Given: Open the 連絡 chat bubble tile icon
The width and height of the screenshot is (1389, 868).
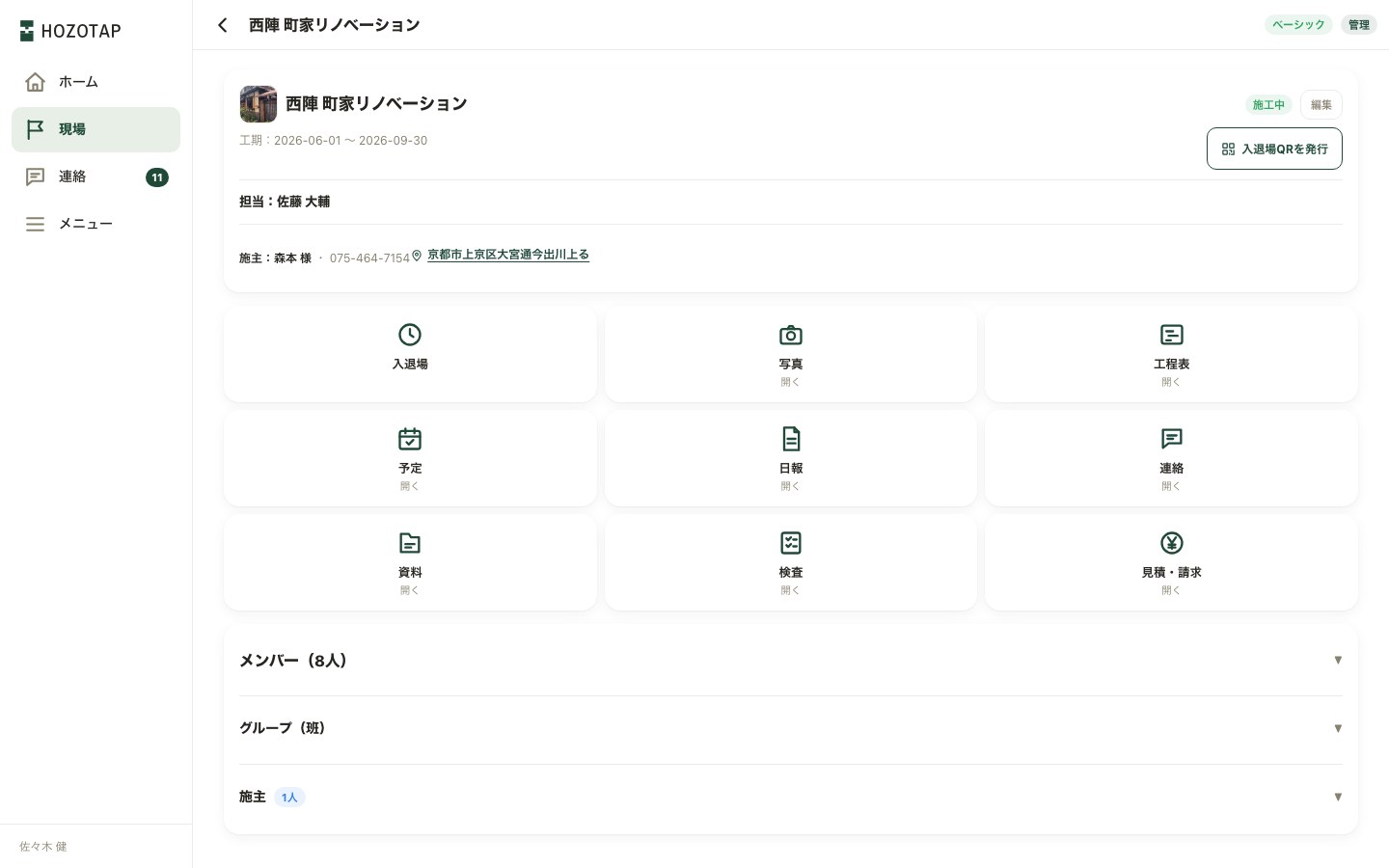Looking at the screenshot, I should [1171, 439].
